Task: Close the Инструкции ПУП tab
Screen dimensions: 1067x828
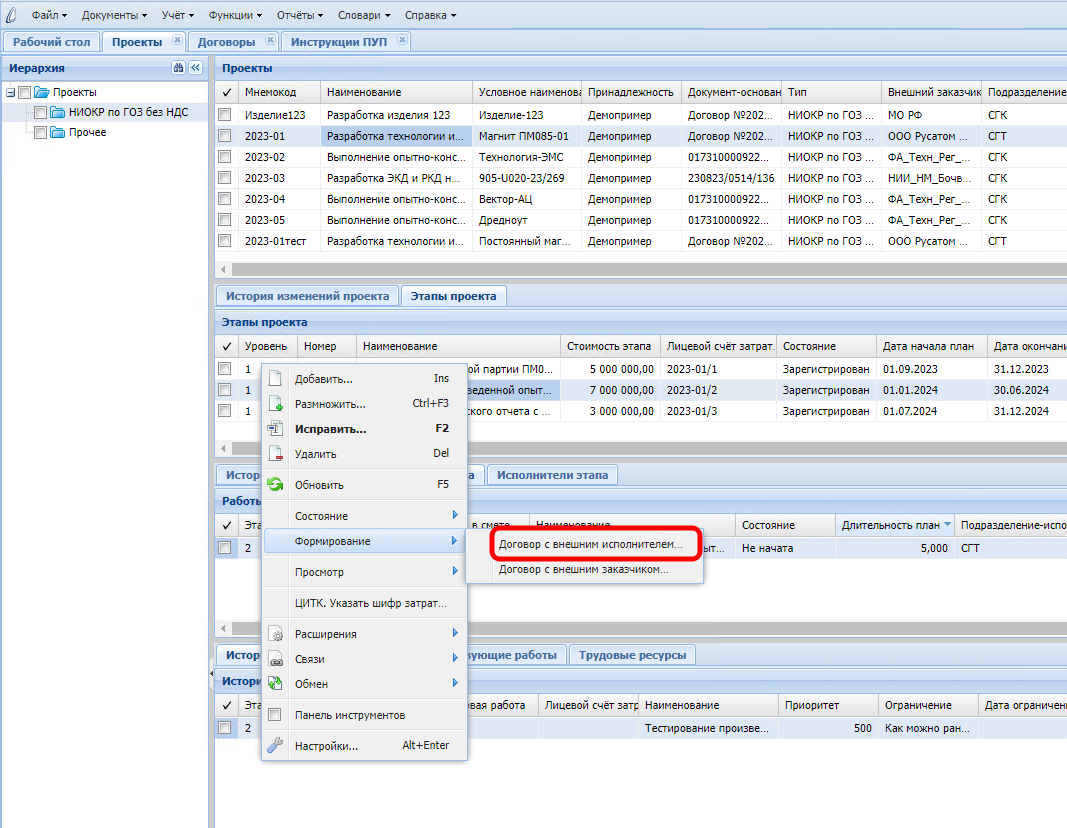Action: click(402, 40)
